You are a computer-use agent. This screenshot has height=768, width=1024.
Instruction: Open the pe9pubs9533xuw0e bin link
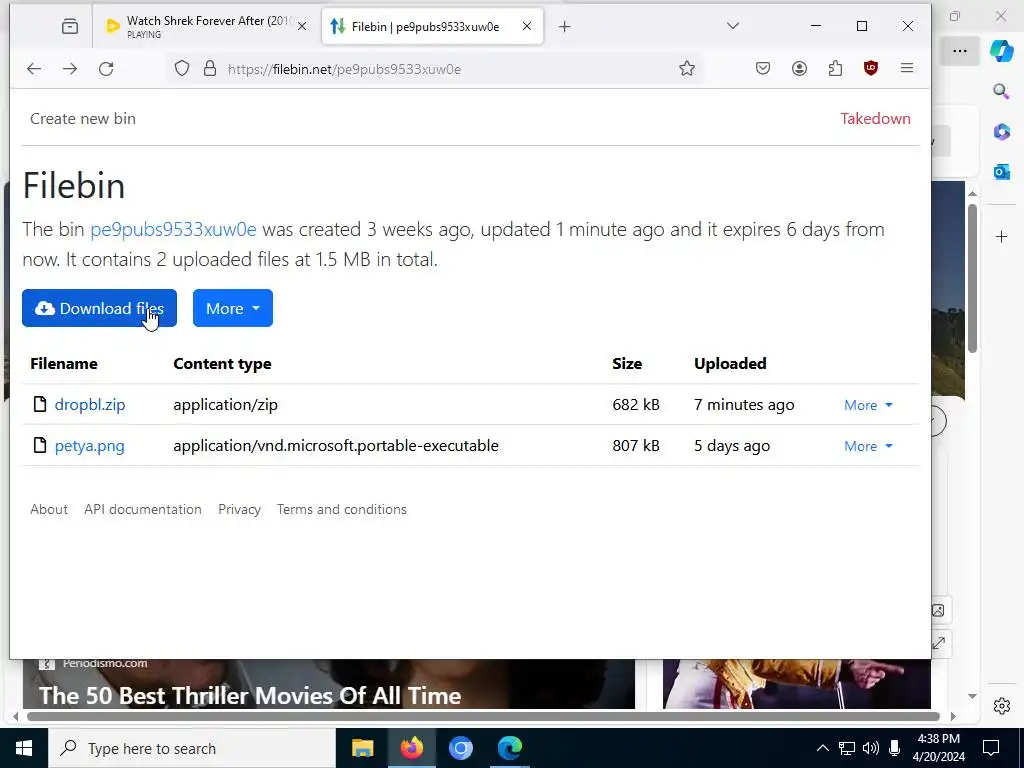[x=173, y=230]
